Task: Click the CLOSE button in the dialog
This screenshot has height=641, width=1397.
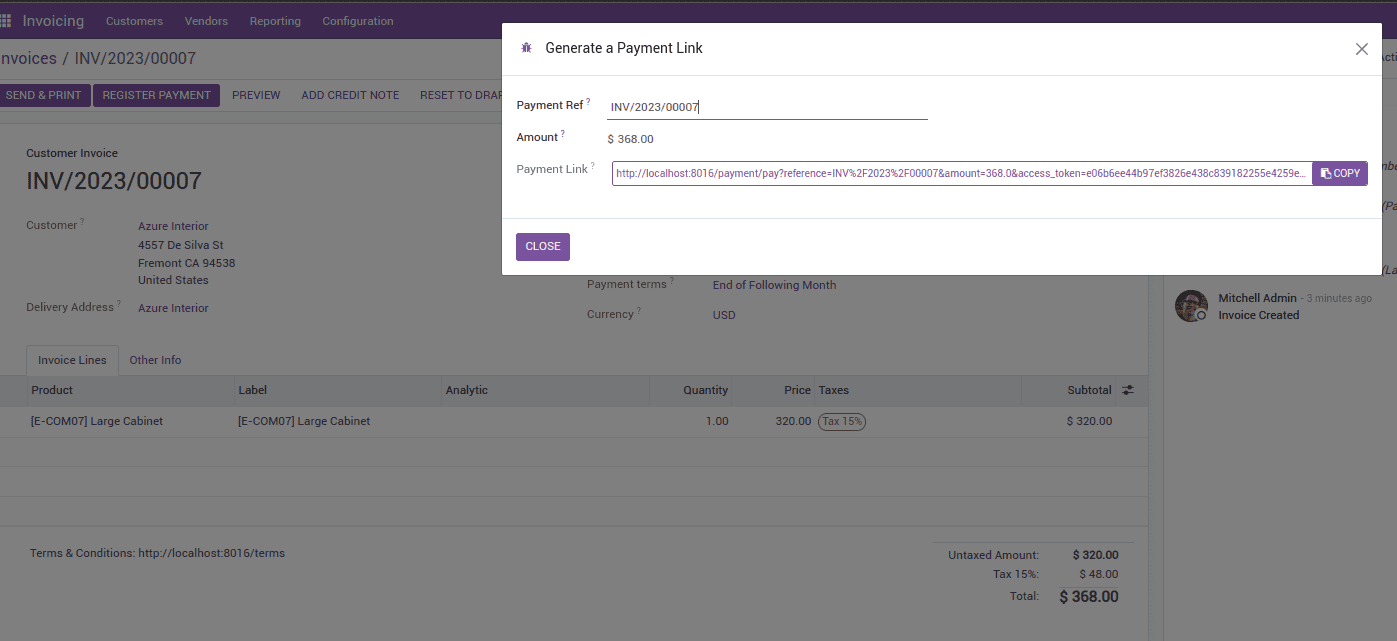Action: (x=542, y=246)
